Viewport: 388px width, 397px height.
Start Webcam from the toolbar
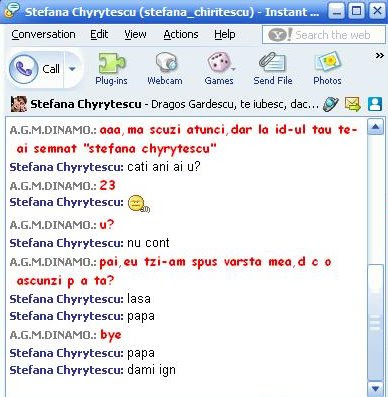(x=165, y=69)
